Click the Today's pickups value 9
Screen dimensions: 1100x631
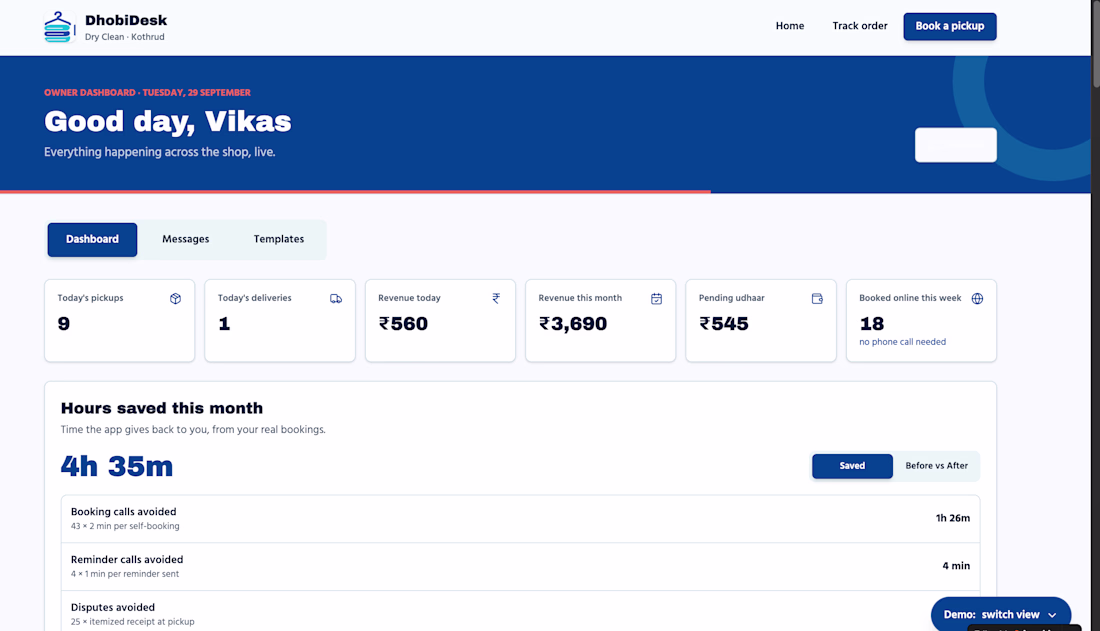click(x=64, y=324)
